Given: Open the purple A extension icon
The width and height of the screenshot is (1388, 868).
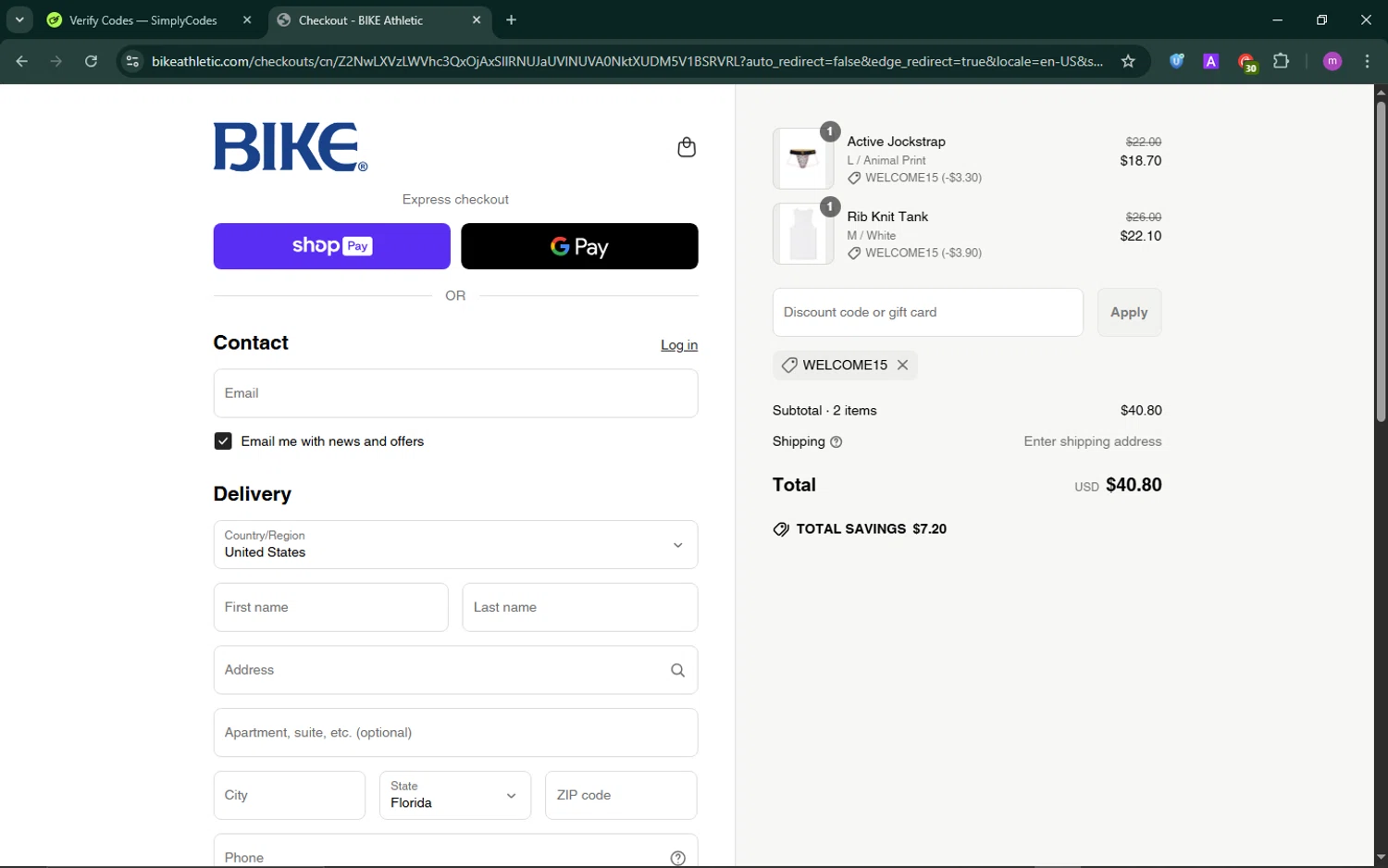Looking at the screenshot, I should 1210,61.
